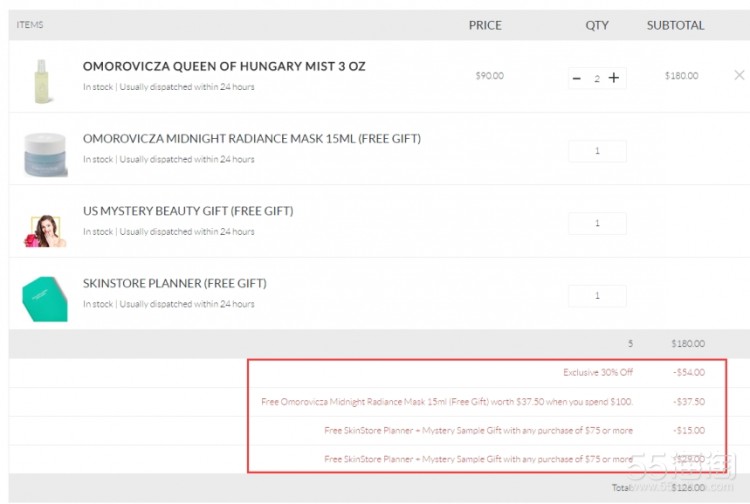
Task: Click the item count 5 in summary row
Action: 630,344
